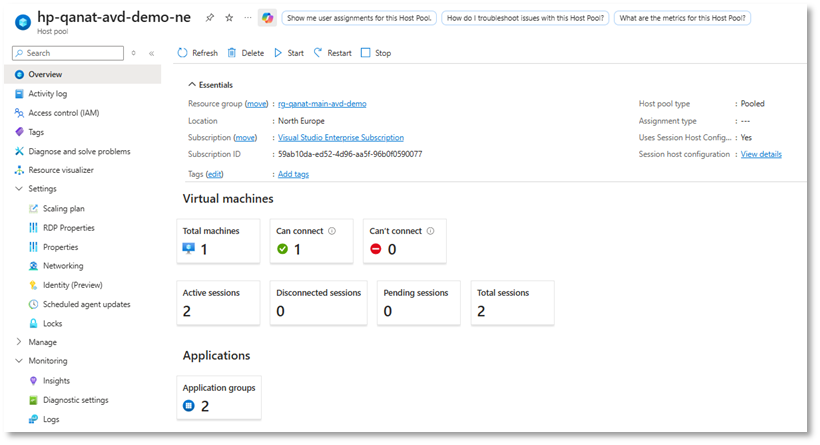Open the Copilot icon in header

coord(267,18)
